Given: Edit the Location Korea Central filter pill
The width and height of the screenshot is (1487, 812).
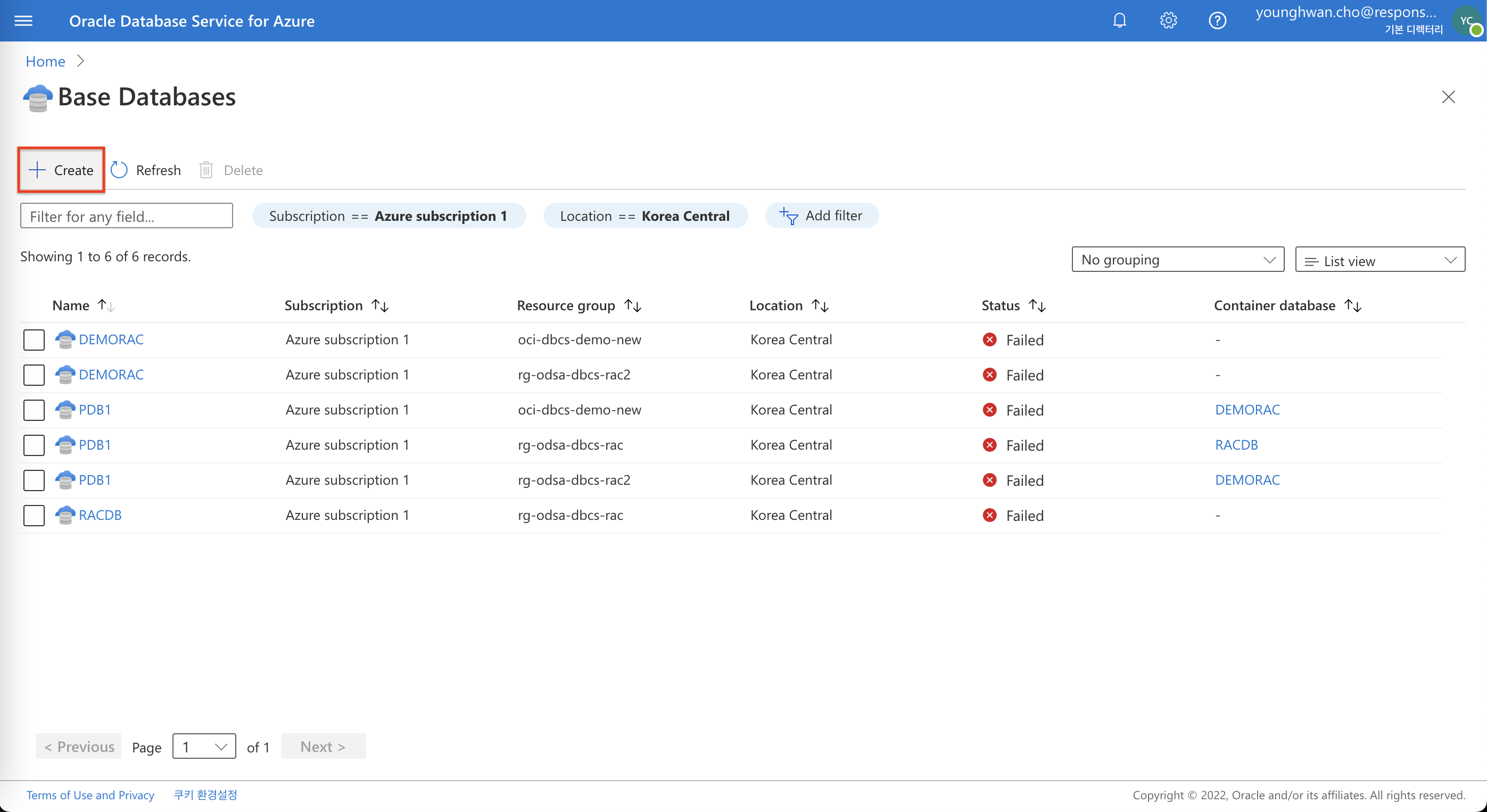Looking at the screenshot, I should click(x=645, y=216).
